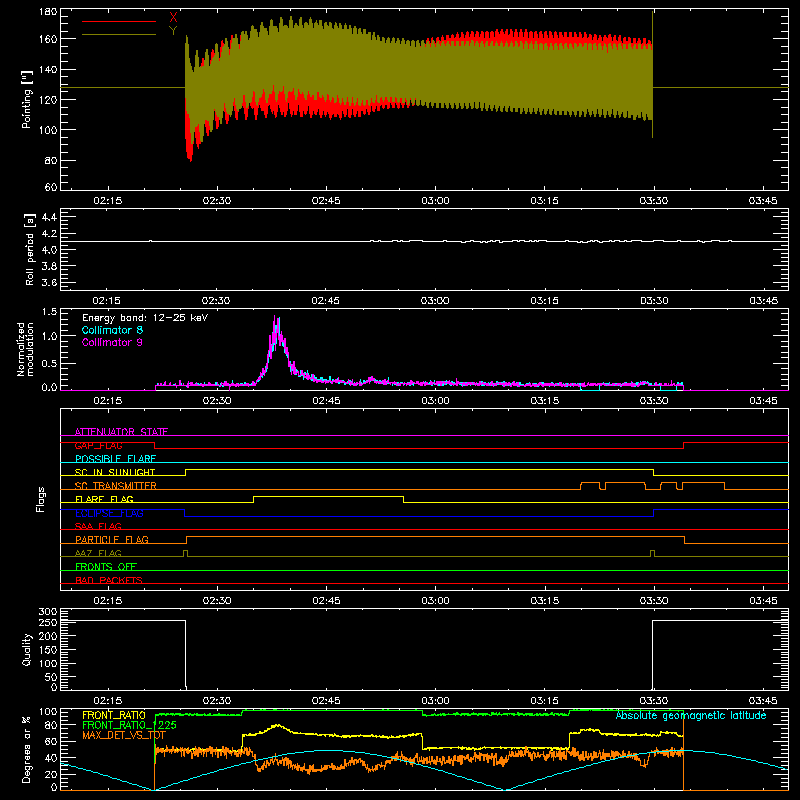Click the SAA_FLAG label
Image resolution: width=800 pixels, height=800 pixels.
(98, 526)
